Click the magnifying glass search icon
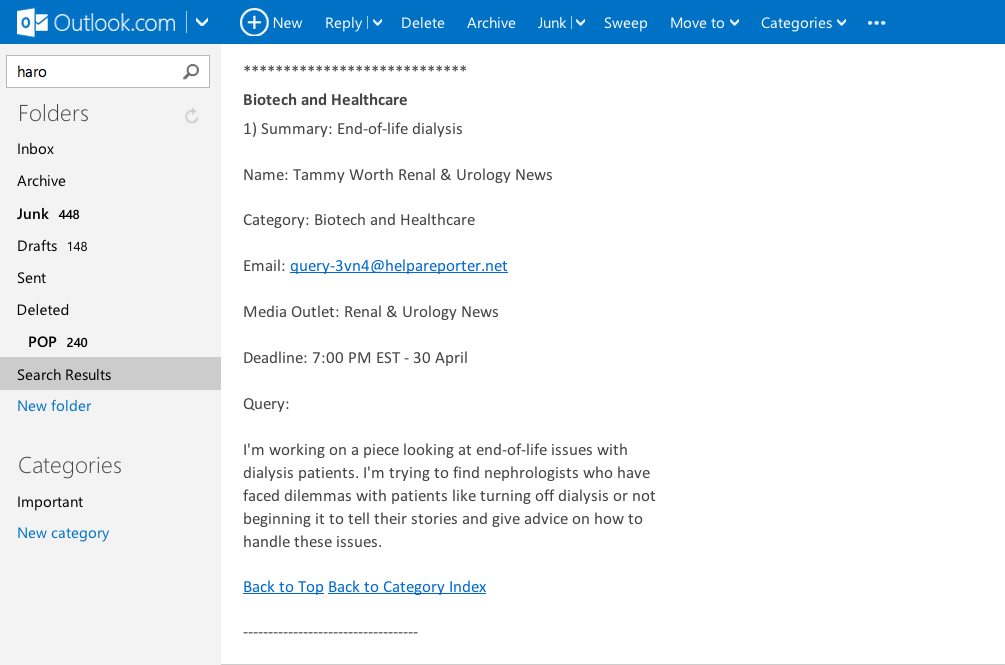This screenshot has height=665, width=1005. 191,72
